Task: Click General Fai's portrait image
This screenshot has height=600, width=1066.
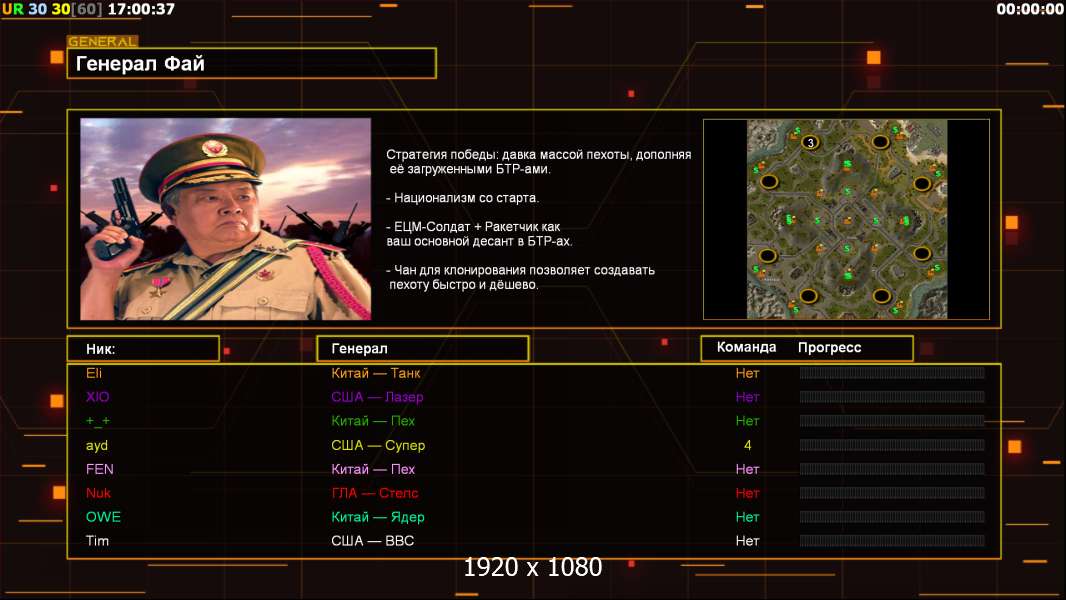Action: pos(225,219)
